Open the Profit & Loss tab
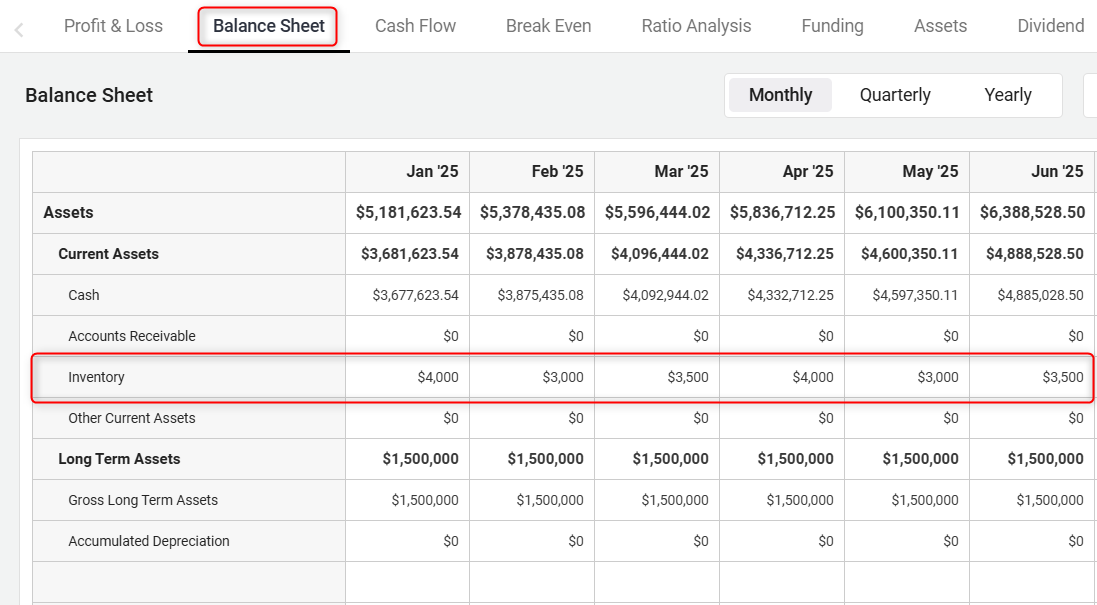 113,26
